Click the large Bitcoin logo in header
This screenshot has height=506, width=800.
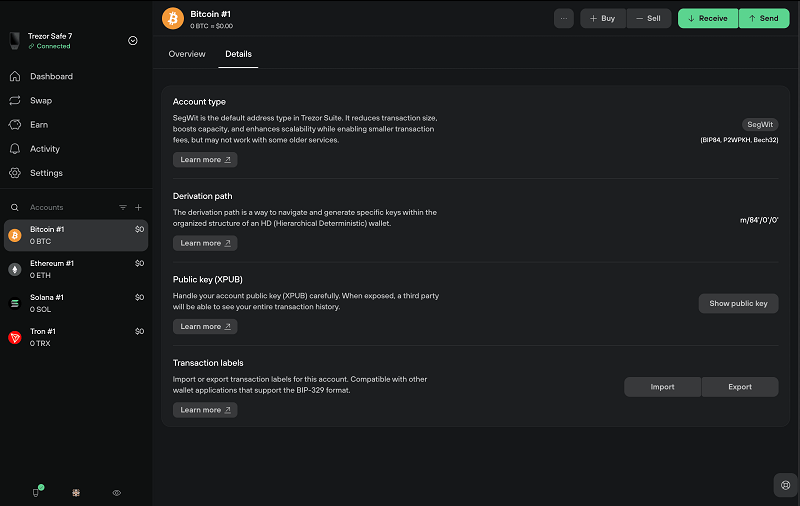173,19
